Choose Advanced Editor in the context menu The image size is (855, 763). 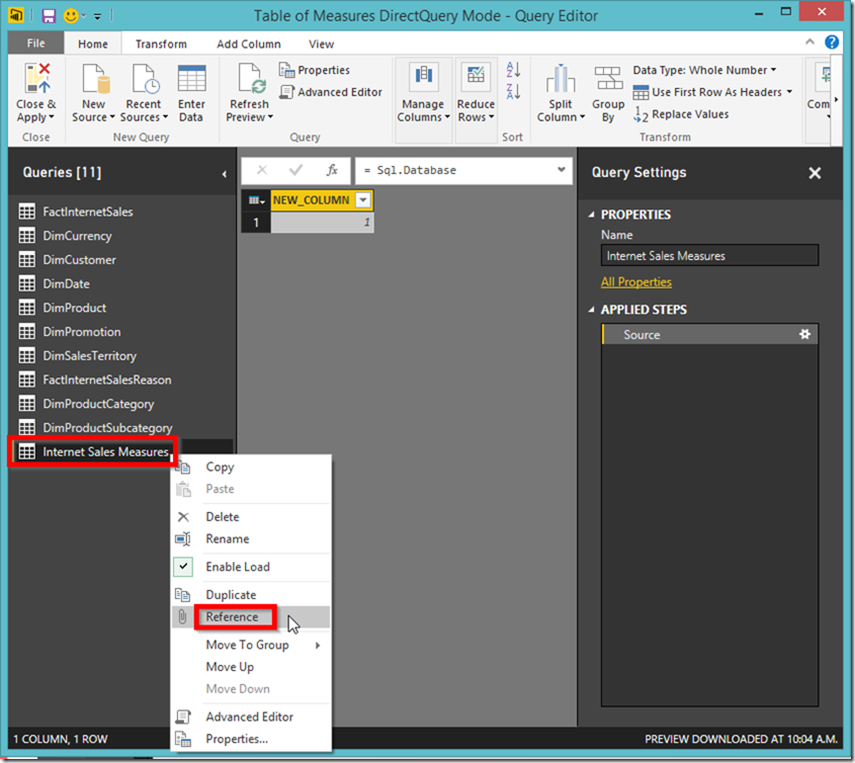click(x=251, y=717)
